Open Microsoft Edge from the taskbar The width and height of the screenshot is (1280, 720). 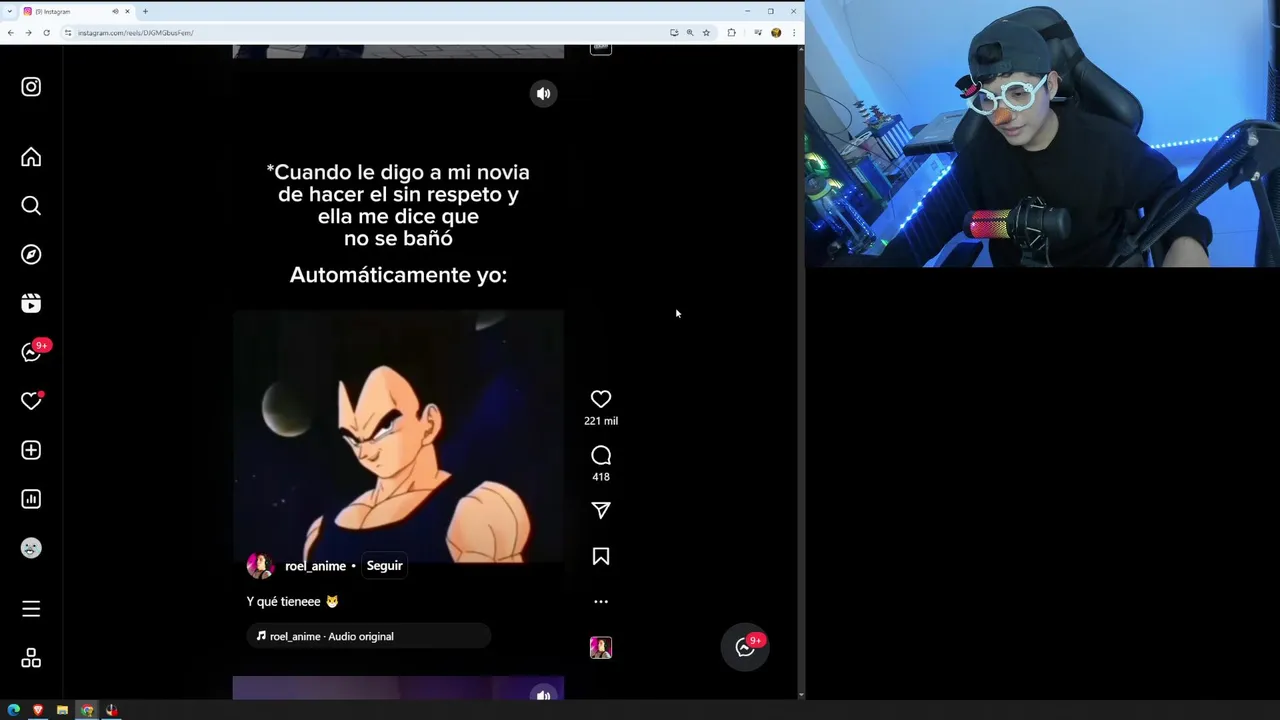pyautogui.click(x=14, y=711)
